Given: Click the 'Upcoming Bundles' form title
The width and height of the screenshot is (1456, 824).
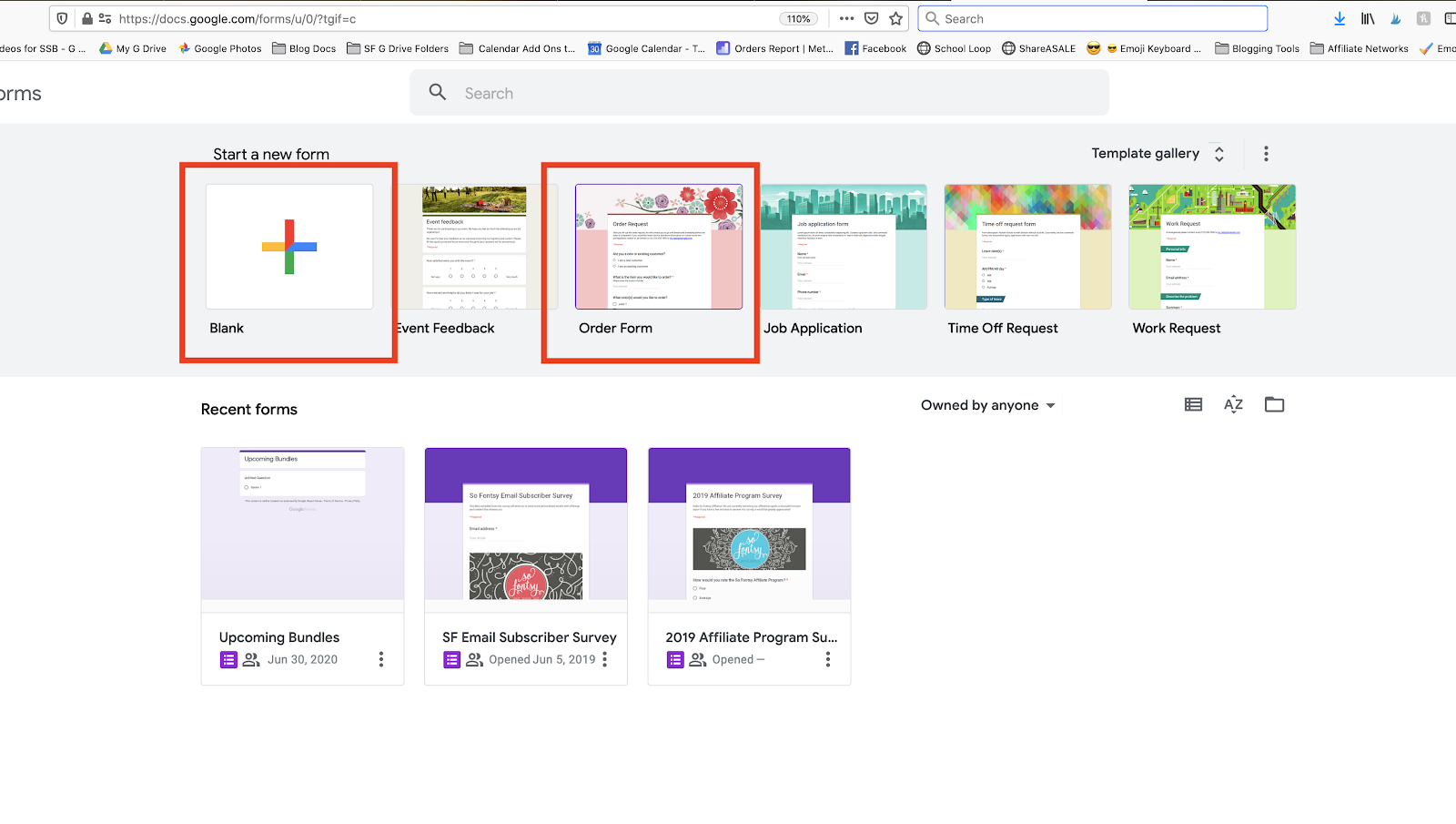Looking at the screenshot, I should coord(279,637).
